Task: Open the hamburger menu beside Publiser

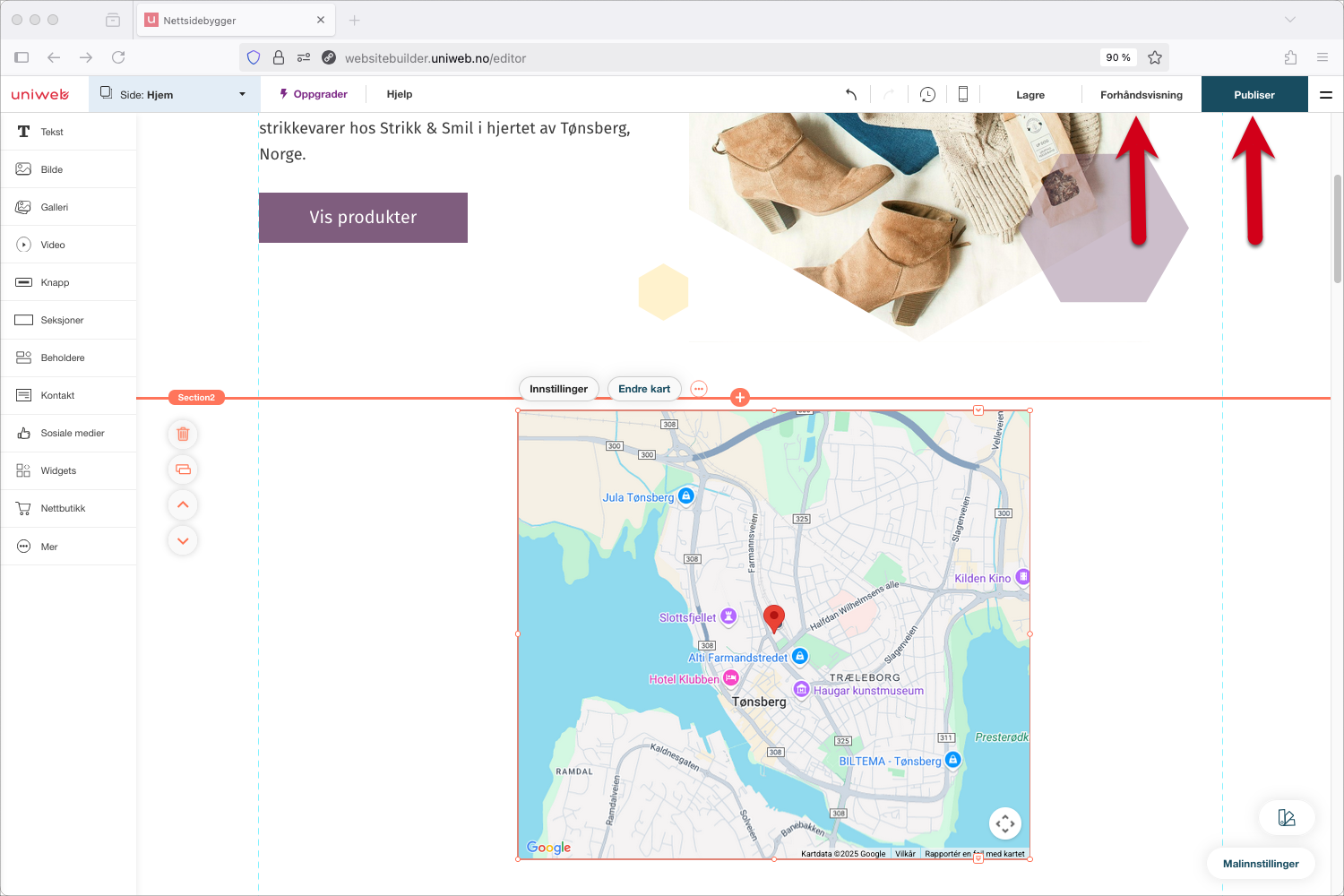Action: pyautogui.click(x=1326, y=94)
